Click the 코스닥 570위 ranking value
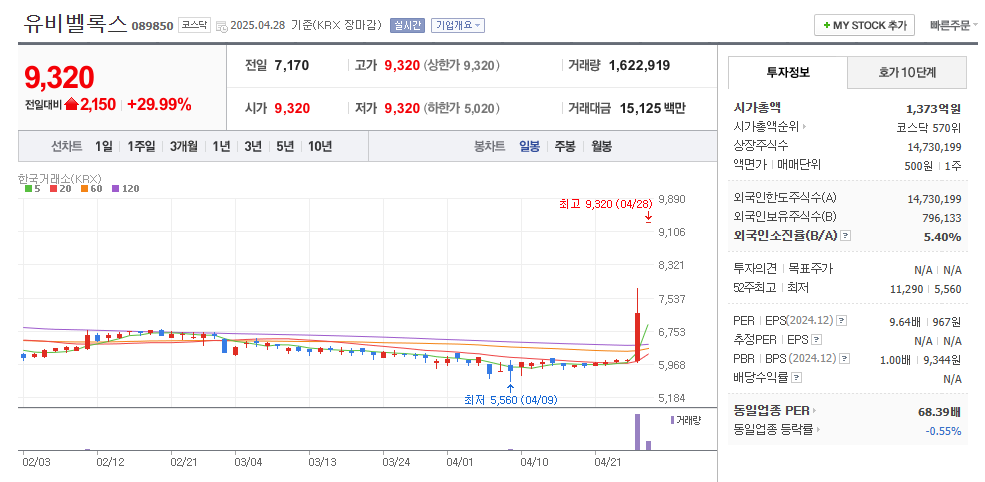The height and width of the screenshot is (482, 985). [928, 127]
